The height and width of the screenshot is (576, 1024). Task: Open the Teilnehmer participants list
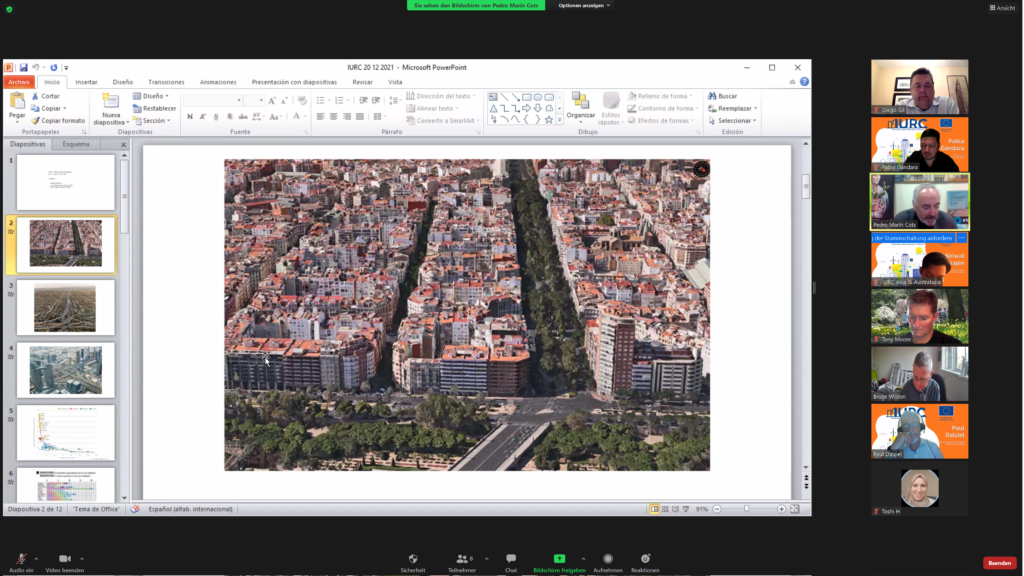click(x=462, y=559)
